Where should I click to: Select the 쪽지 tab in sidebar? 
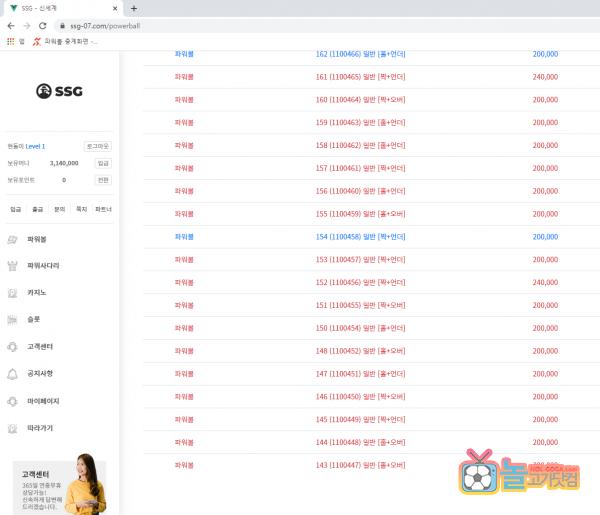pos(81,209)
